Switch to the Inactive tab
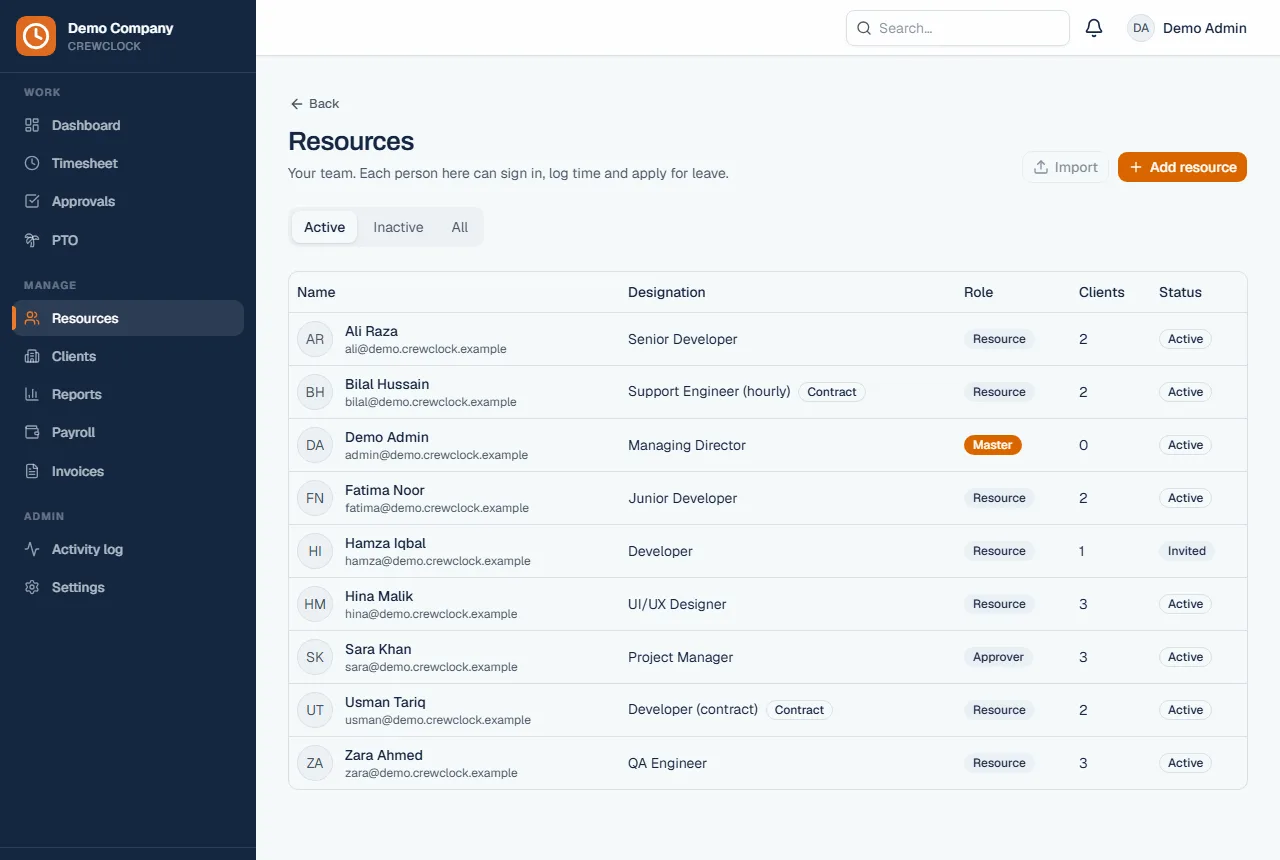 (398, 227)
